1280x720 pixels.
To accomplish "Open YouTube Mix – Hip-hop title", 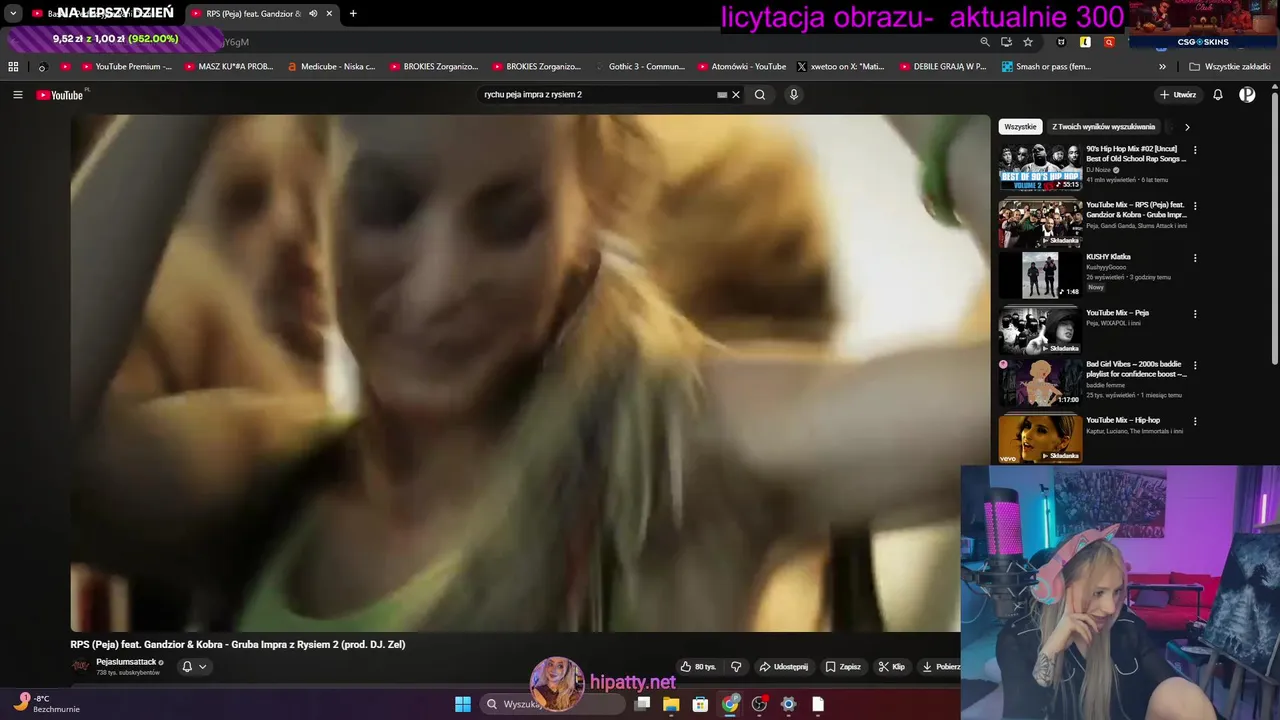I will coord(1123,420).
